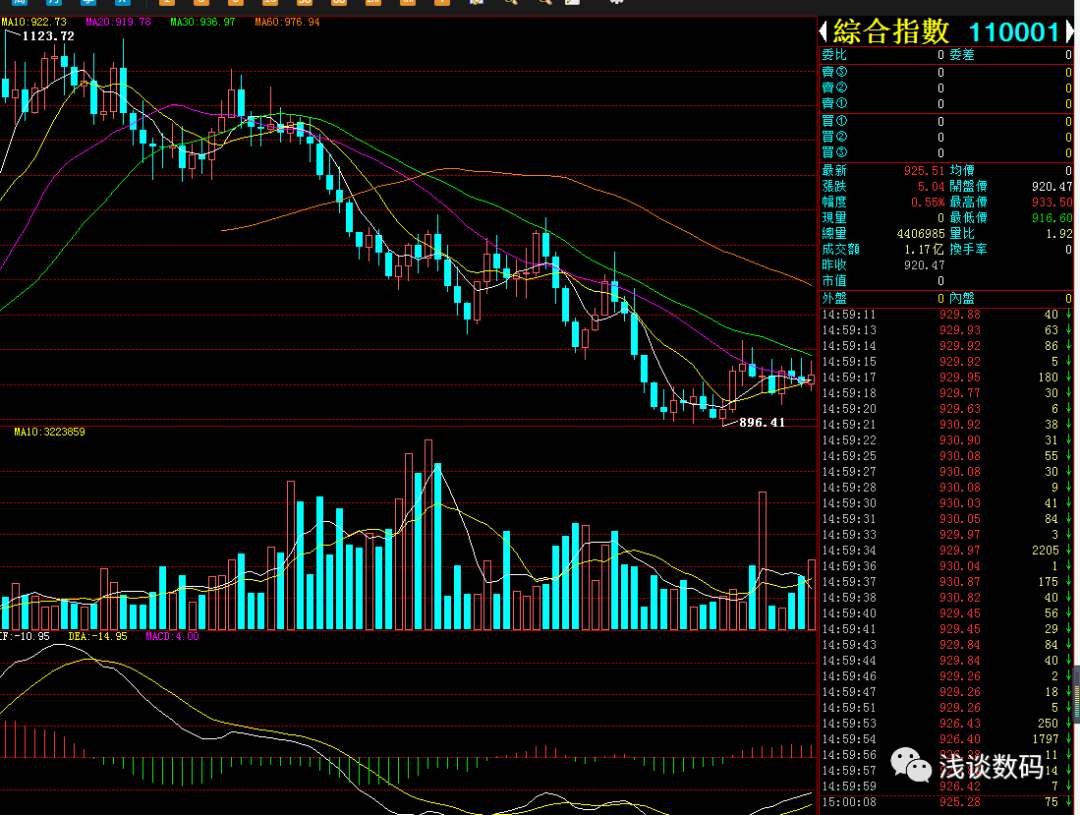Select the 14:59:34 tick with volume 2205
The width and height of the screenshot is (1080, 815).
[946, 550]
